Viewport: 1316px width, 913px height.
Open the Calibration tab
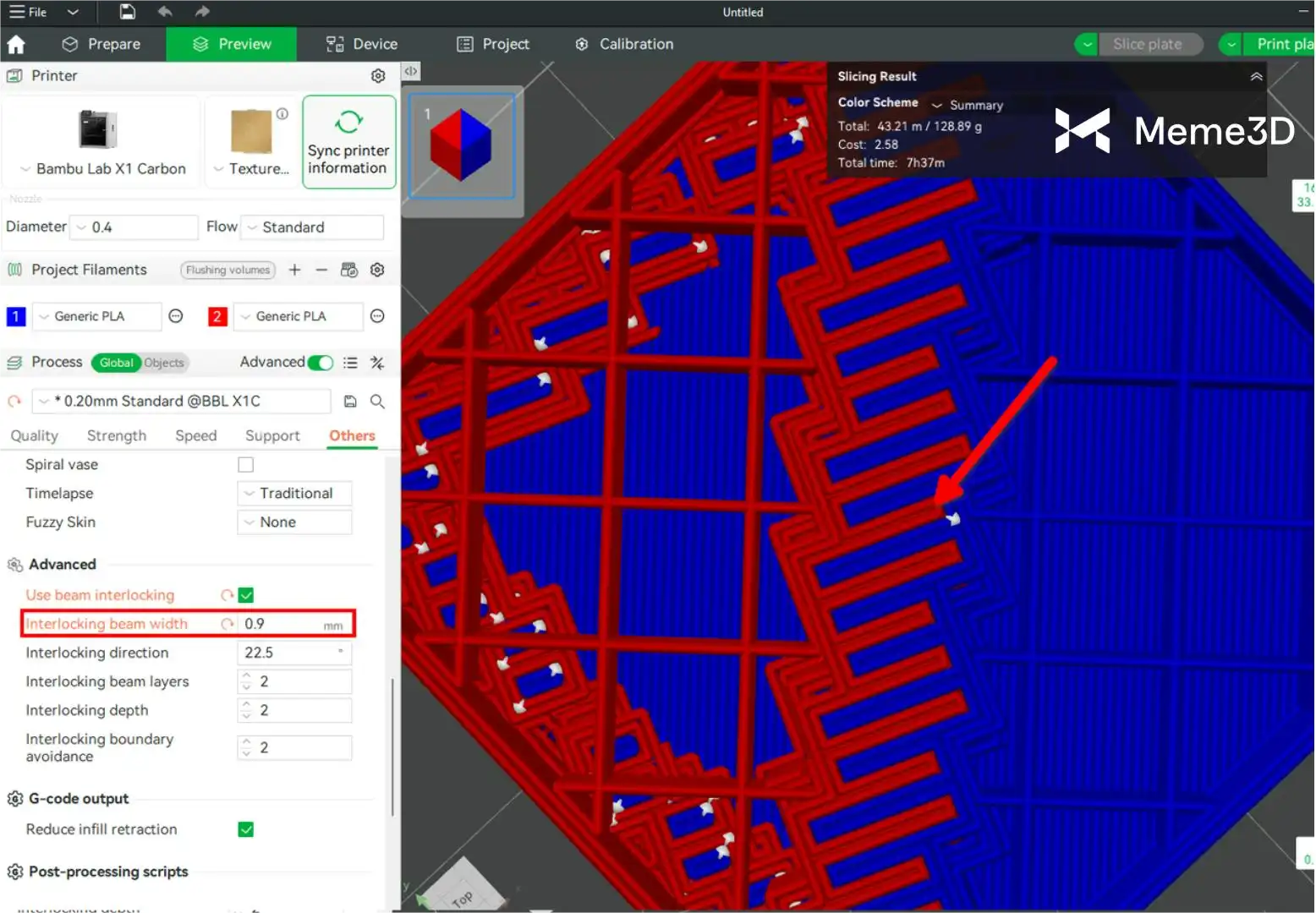tap(624, 44)
